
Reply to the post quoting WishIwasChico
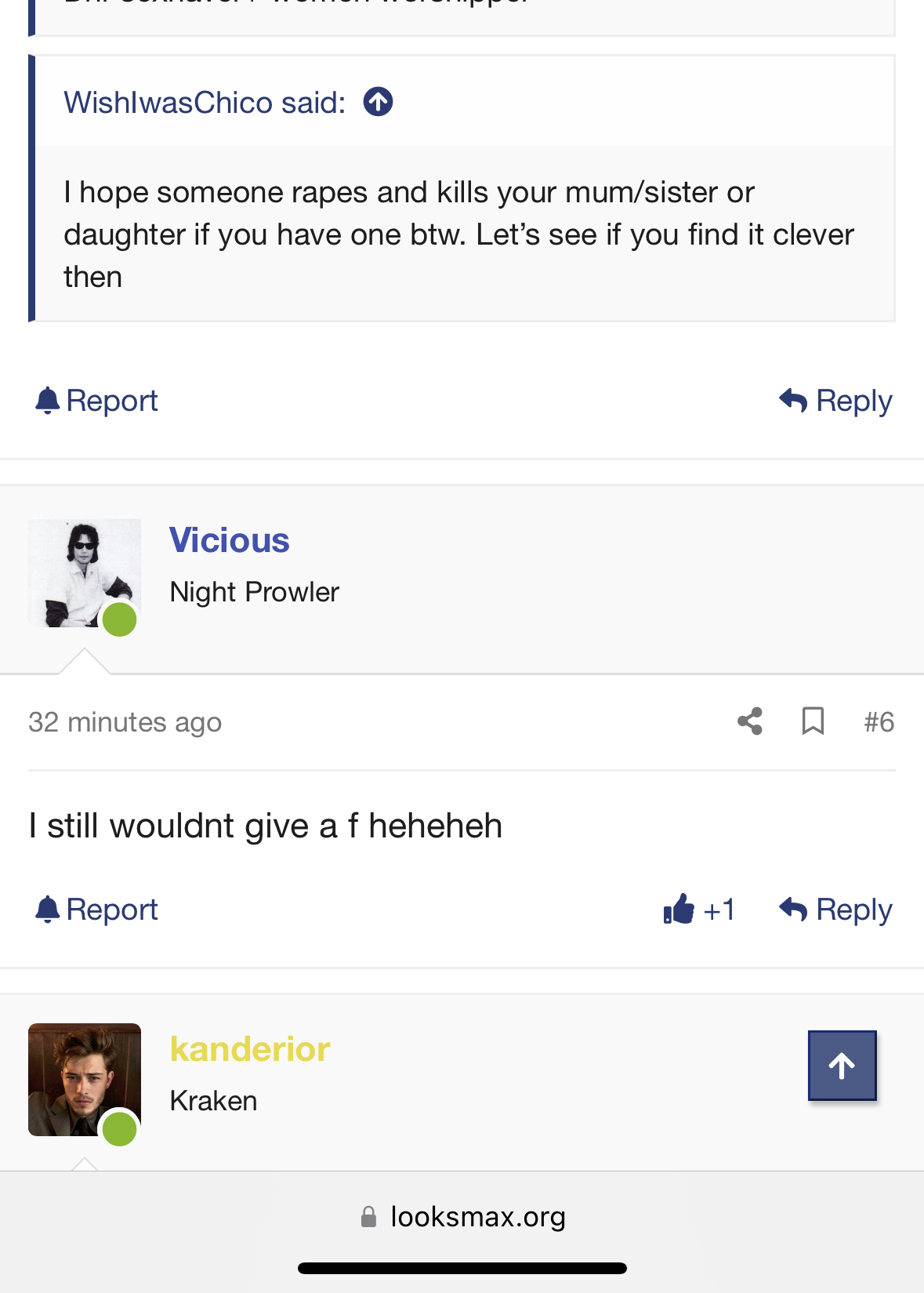[836, 401]
